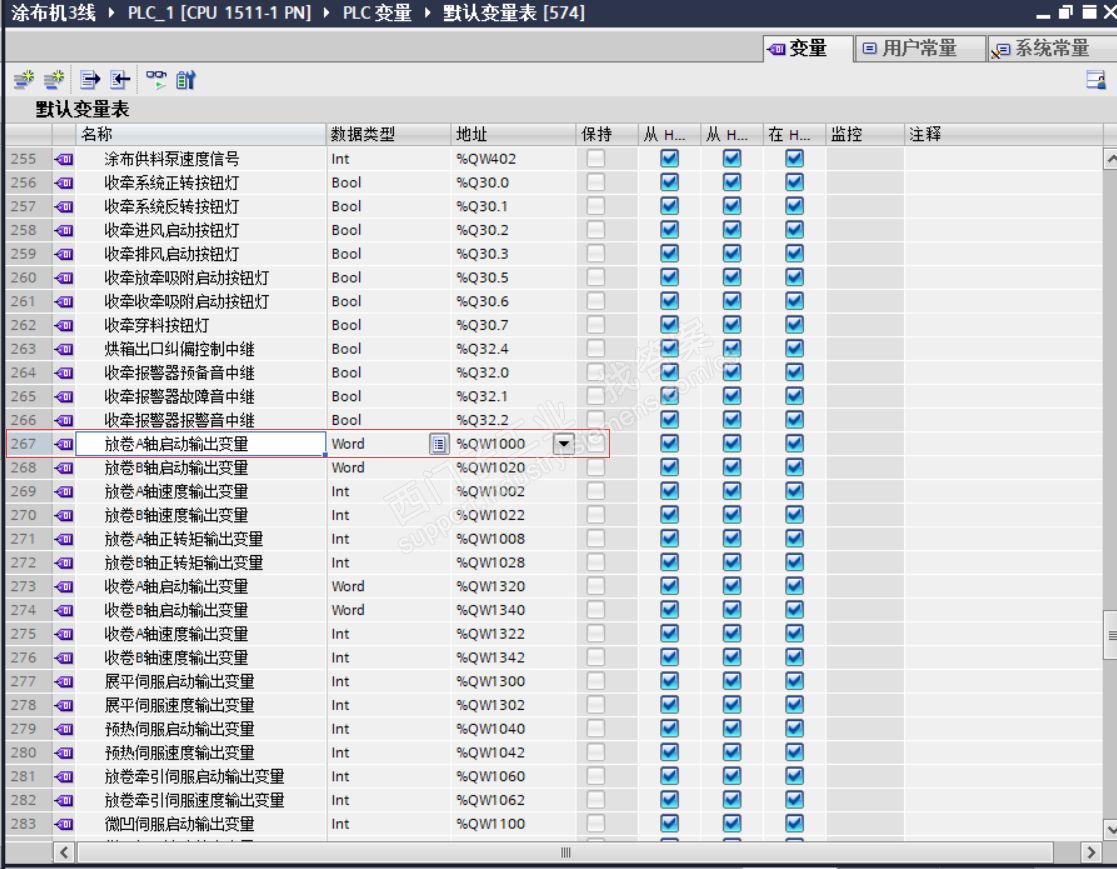Viewport: 1117px width, 869px height.
Task: Toggle 保持 checkbox for row 255
Action: [596, 158]
